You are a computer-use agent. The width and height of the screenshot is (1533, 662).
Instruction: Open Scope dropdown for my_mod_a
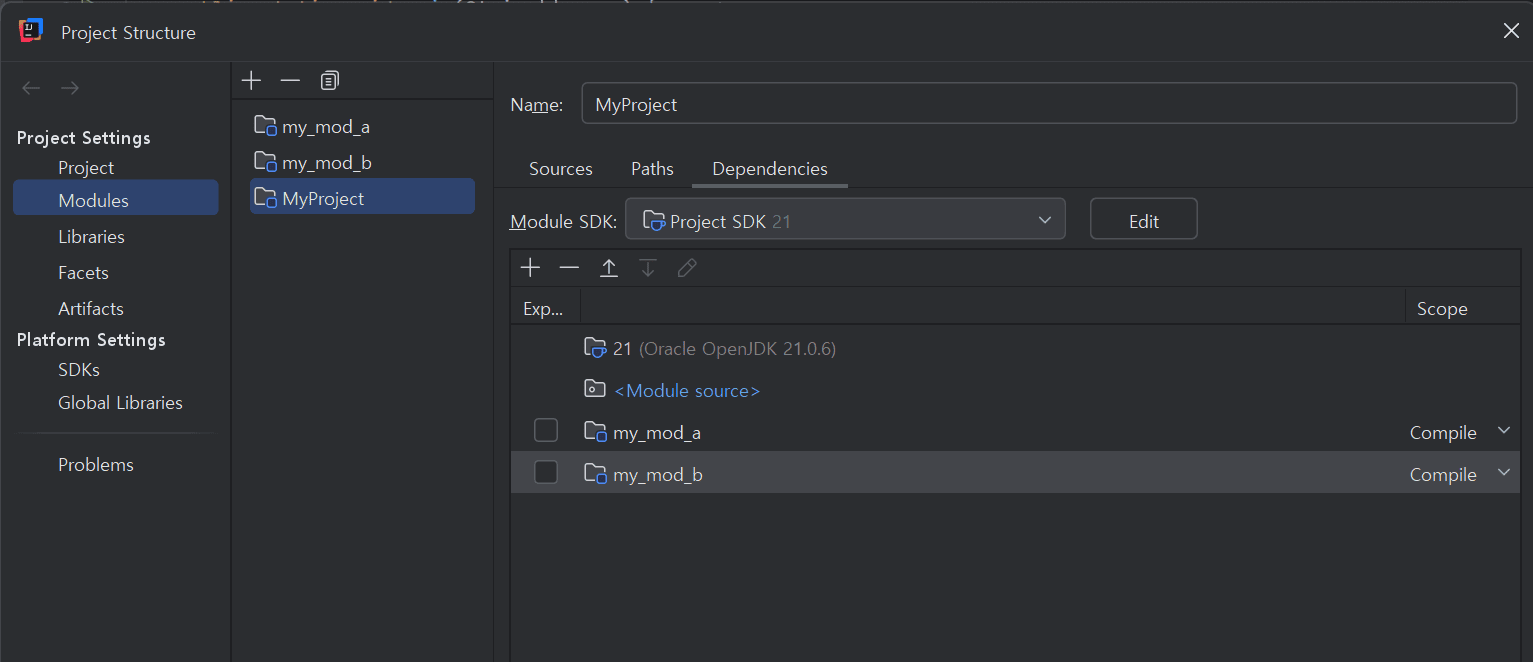tap(1503, 431)
